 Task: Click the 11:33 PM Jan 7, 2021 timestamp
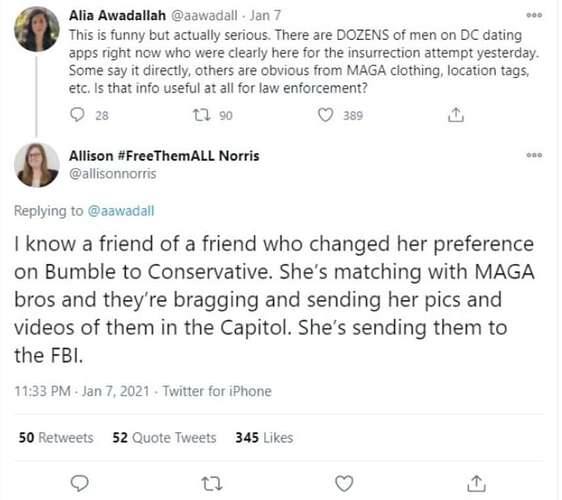click(82, 391)
